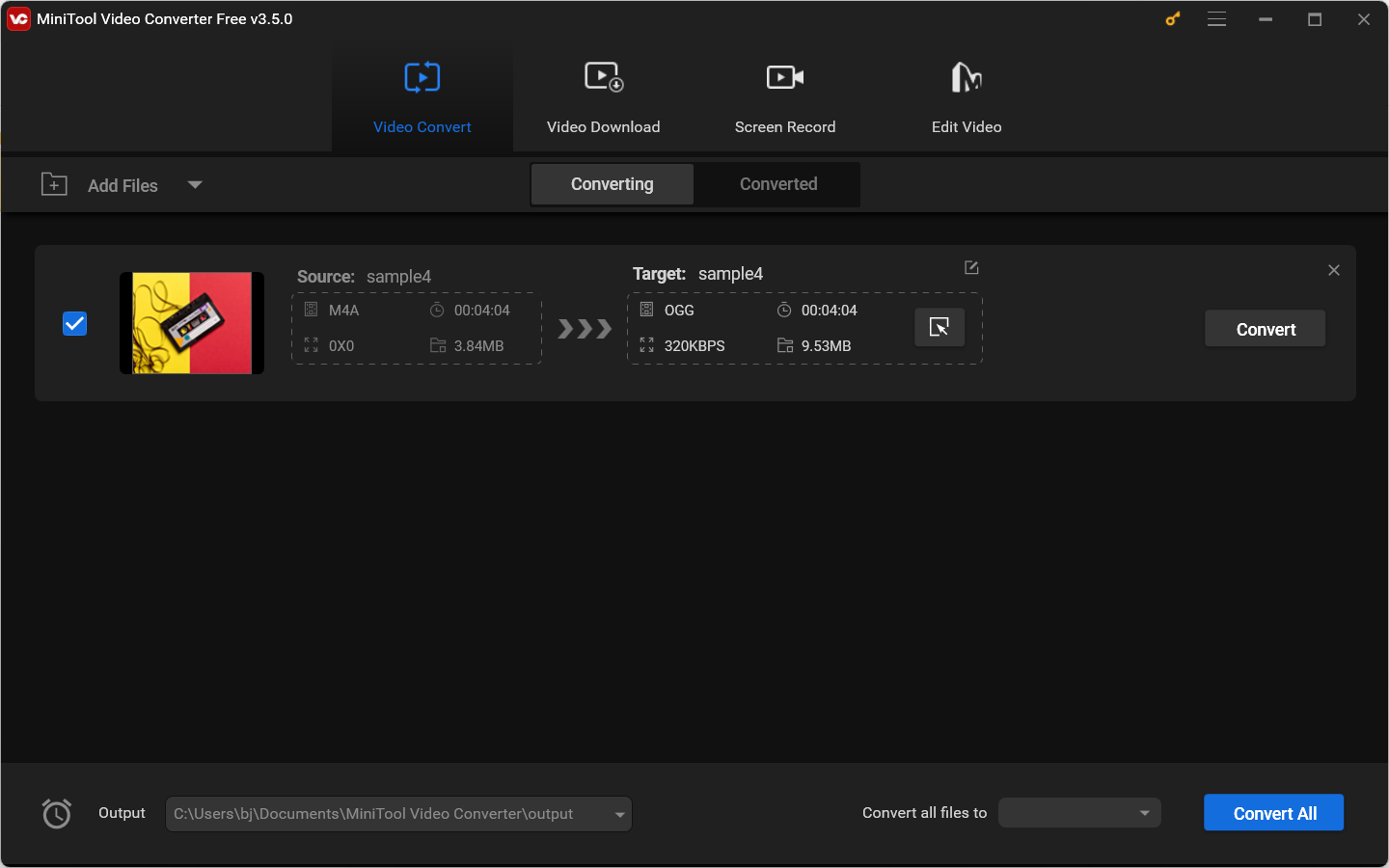Click the Convert All button

pyautogui.click(x=1274, y=813)
